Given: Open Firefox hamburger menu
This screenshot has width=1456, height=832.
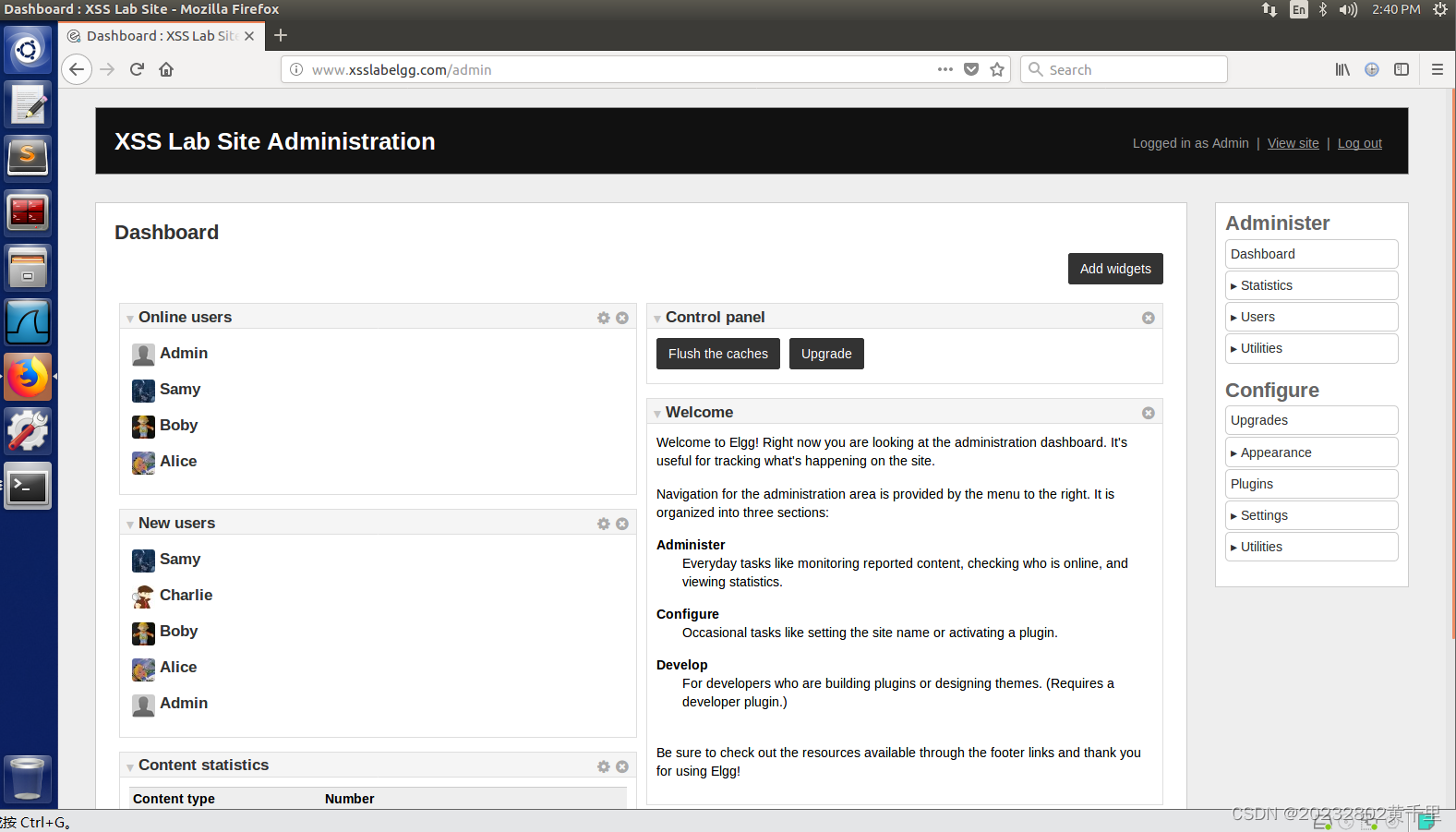Looking at the screenshot, I should 1437,69.
